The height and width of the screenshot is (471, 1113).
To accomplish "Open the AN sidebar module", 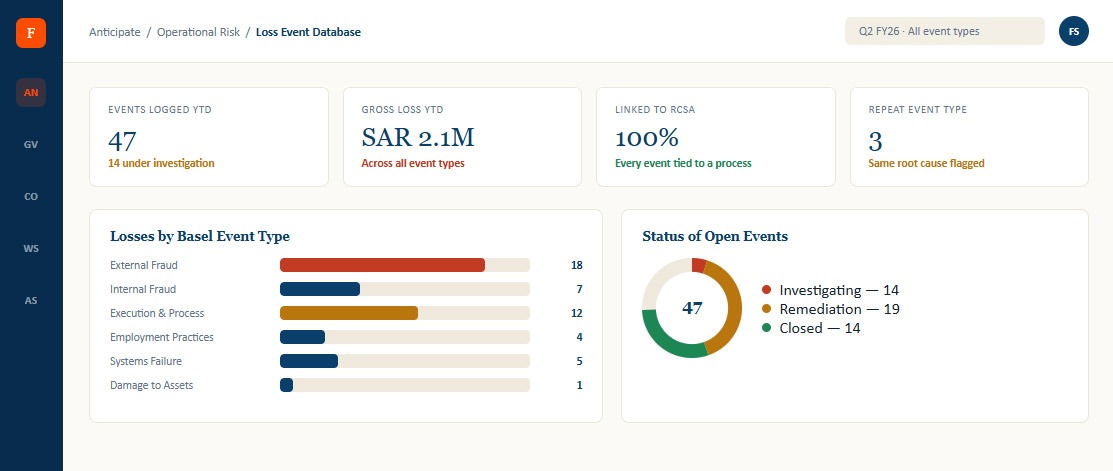I will click(x=31, y=92).
